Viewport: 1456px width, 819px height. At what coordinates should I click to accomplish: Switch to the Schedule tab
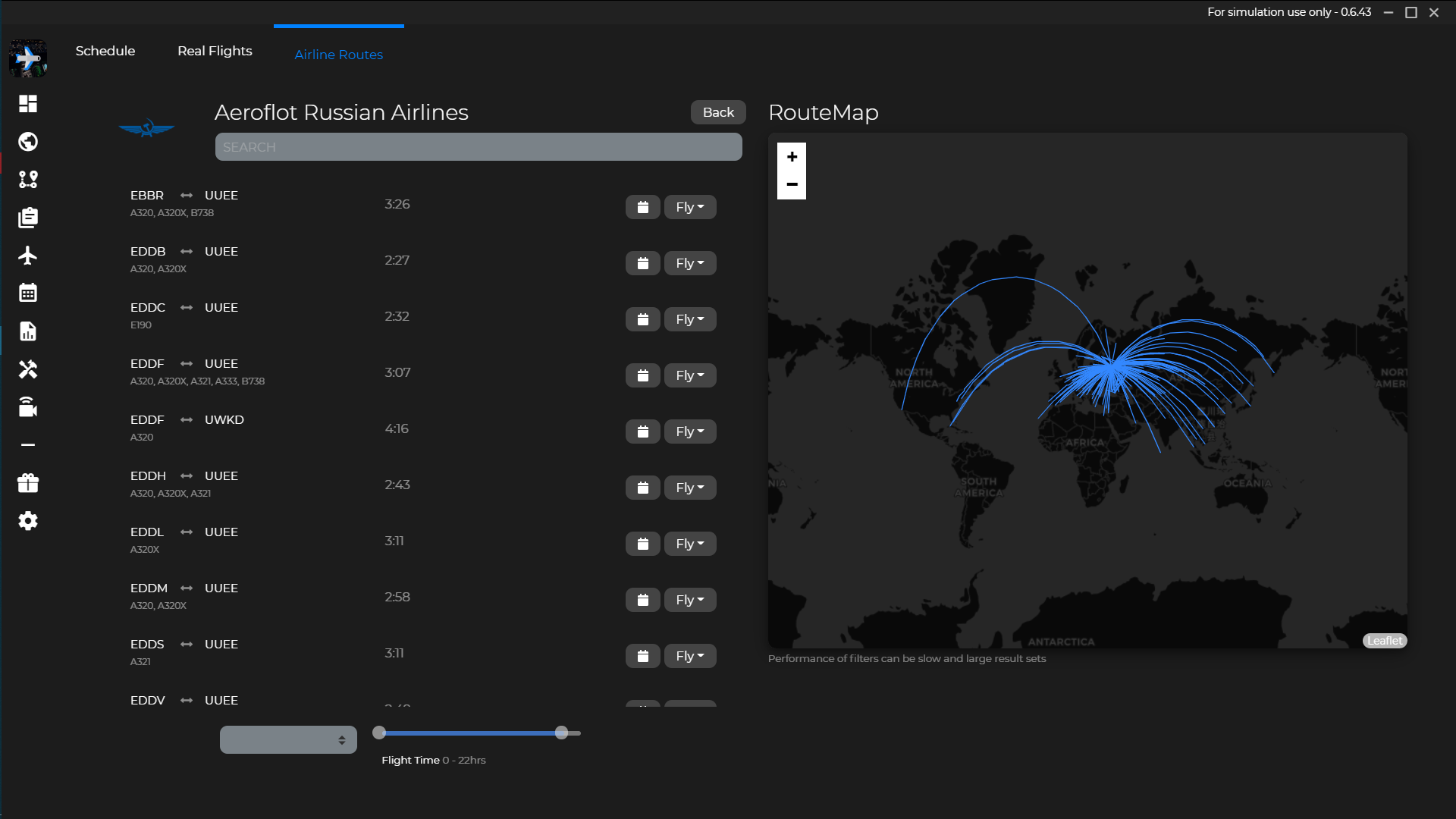pos(105,51)
